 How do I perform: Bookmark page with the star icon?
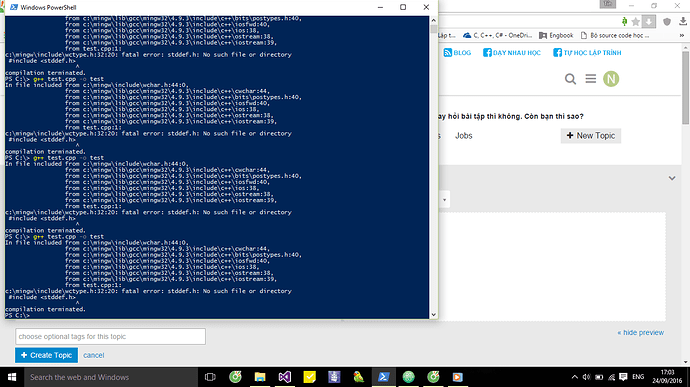pos(635,22)
